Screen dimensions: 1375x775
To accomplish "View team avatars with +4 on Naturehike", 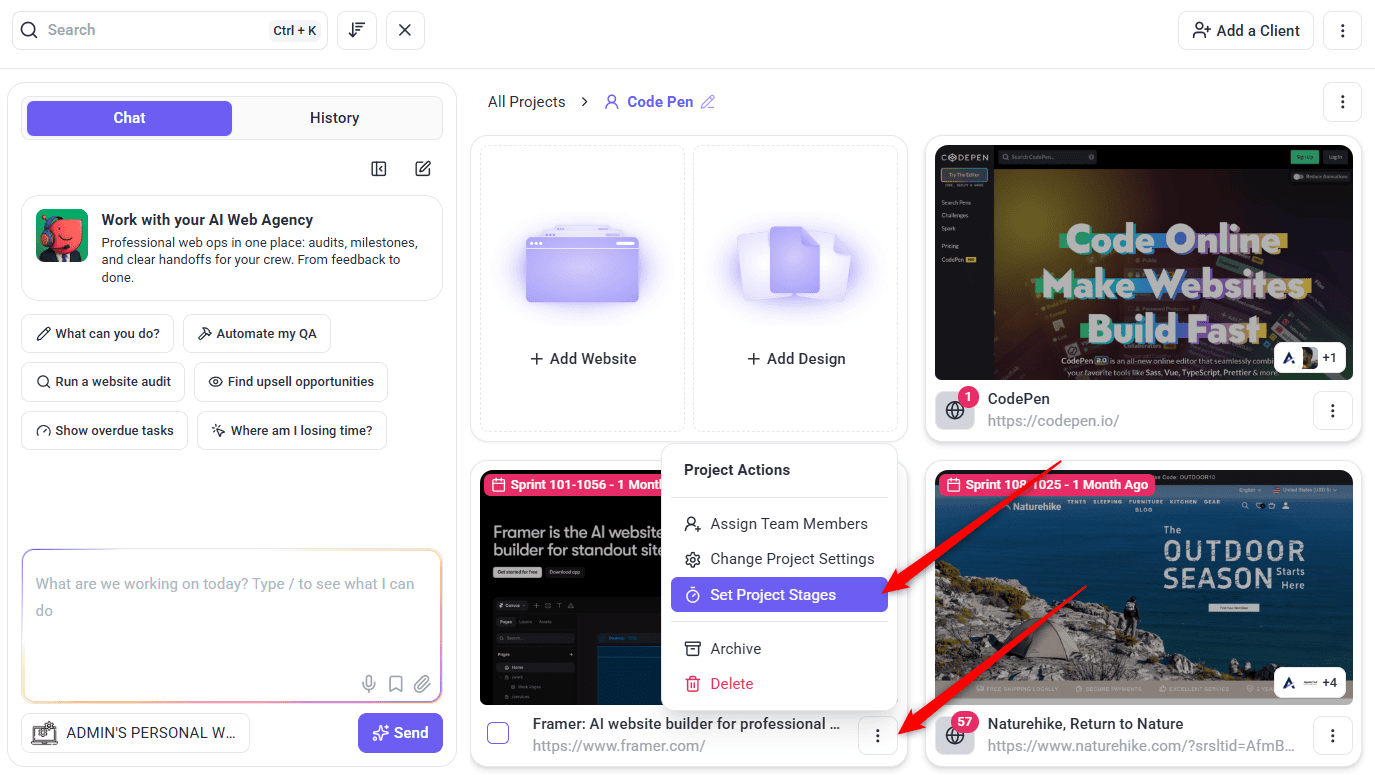I will click(1310, 683).
